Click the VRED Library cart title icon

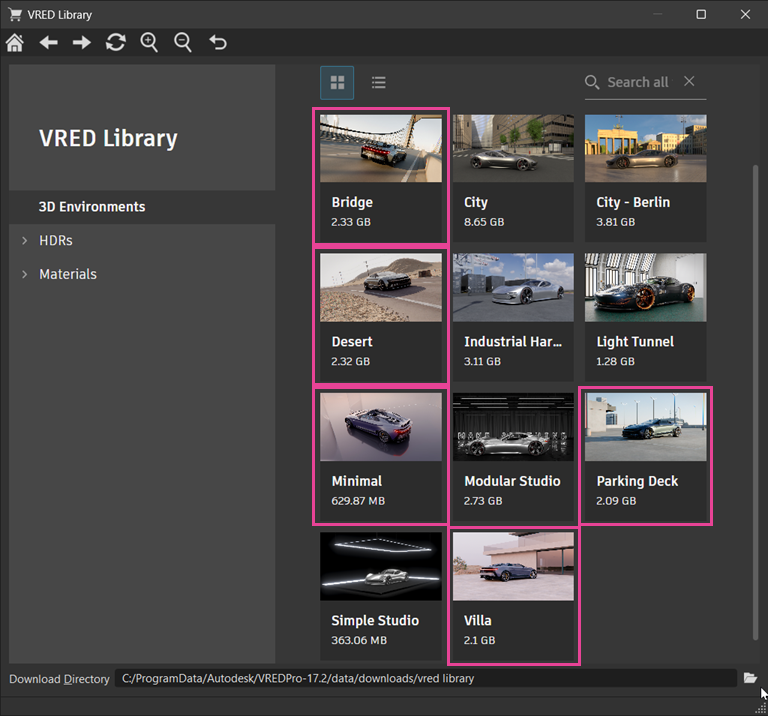15,15
